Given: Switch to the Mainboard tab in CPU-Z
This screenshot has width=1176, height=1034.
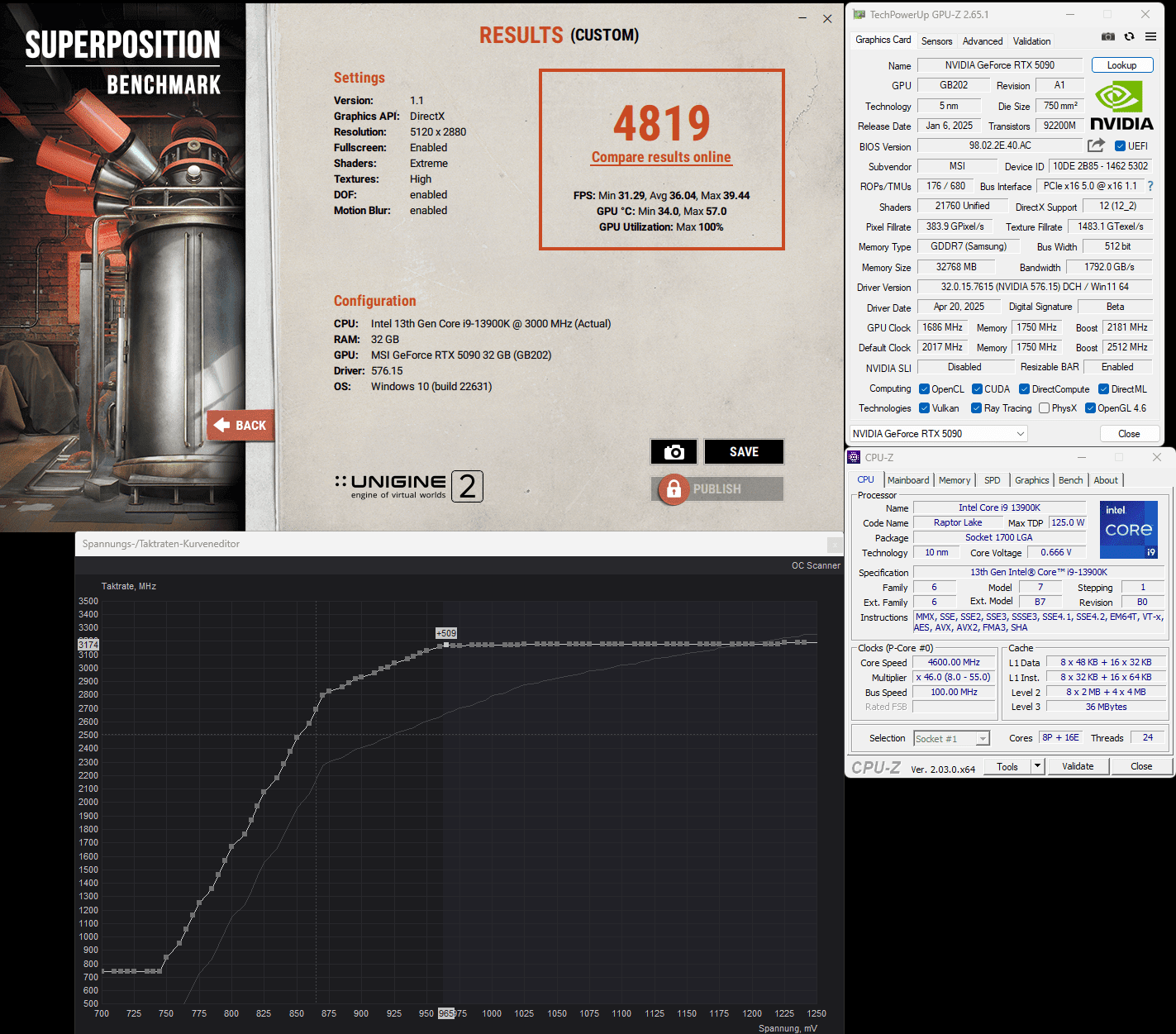Looking at the screenshot, I should click(x=908, y=480).
